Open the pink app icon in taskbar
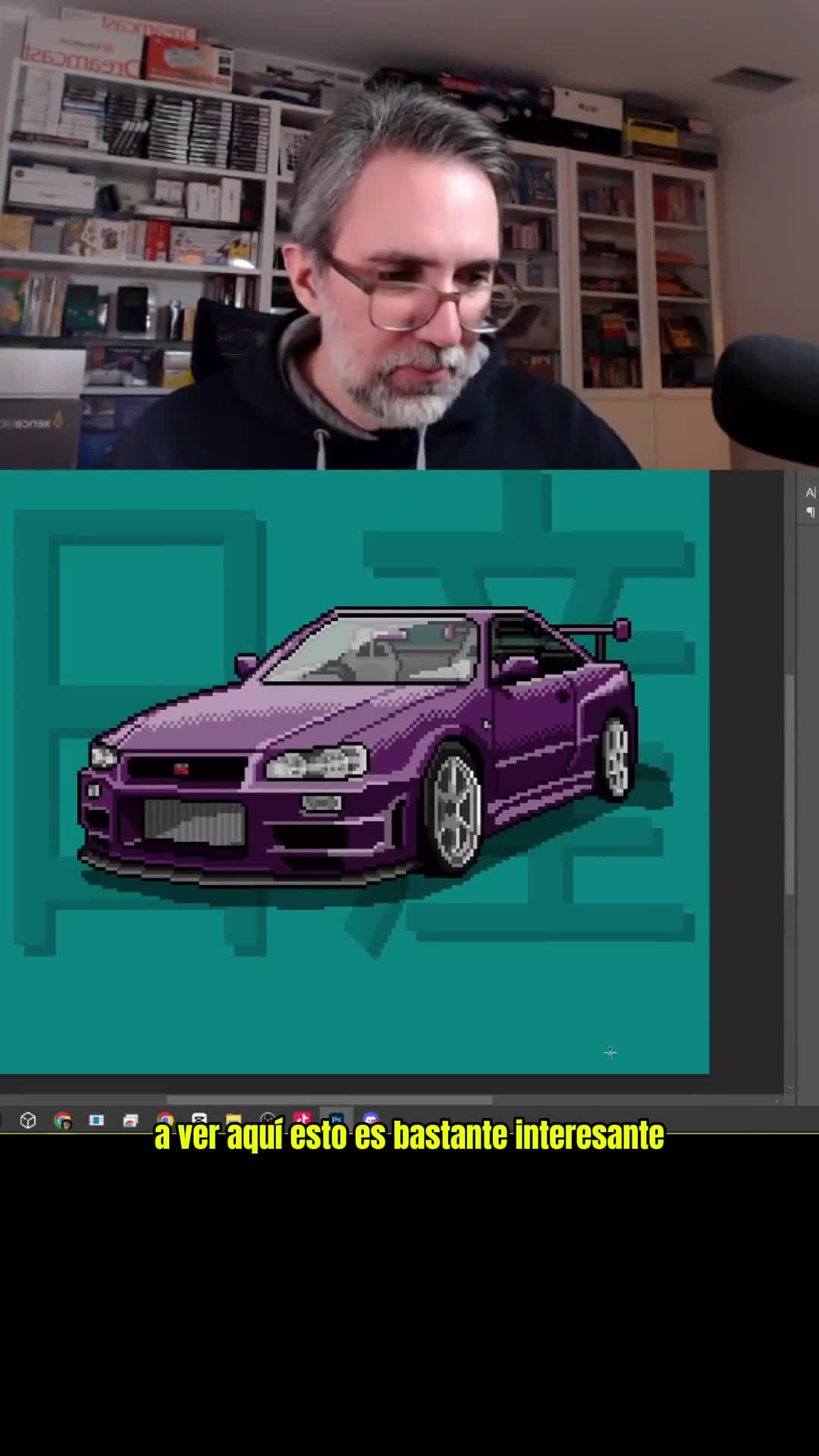The width and height of the screenshot is (819, 1456). tap(302, 1120)
